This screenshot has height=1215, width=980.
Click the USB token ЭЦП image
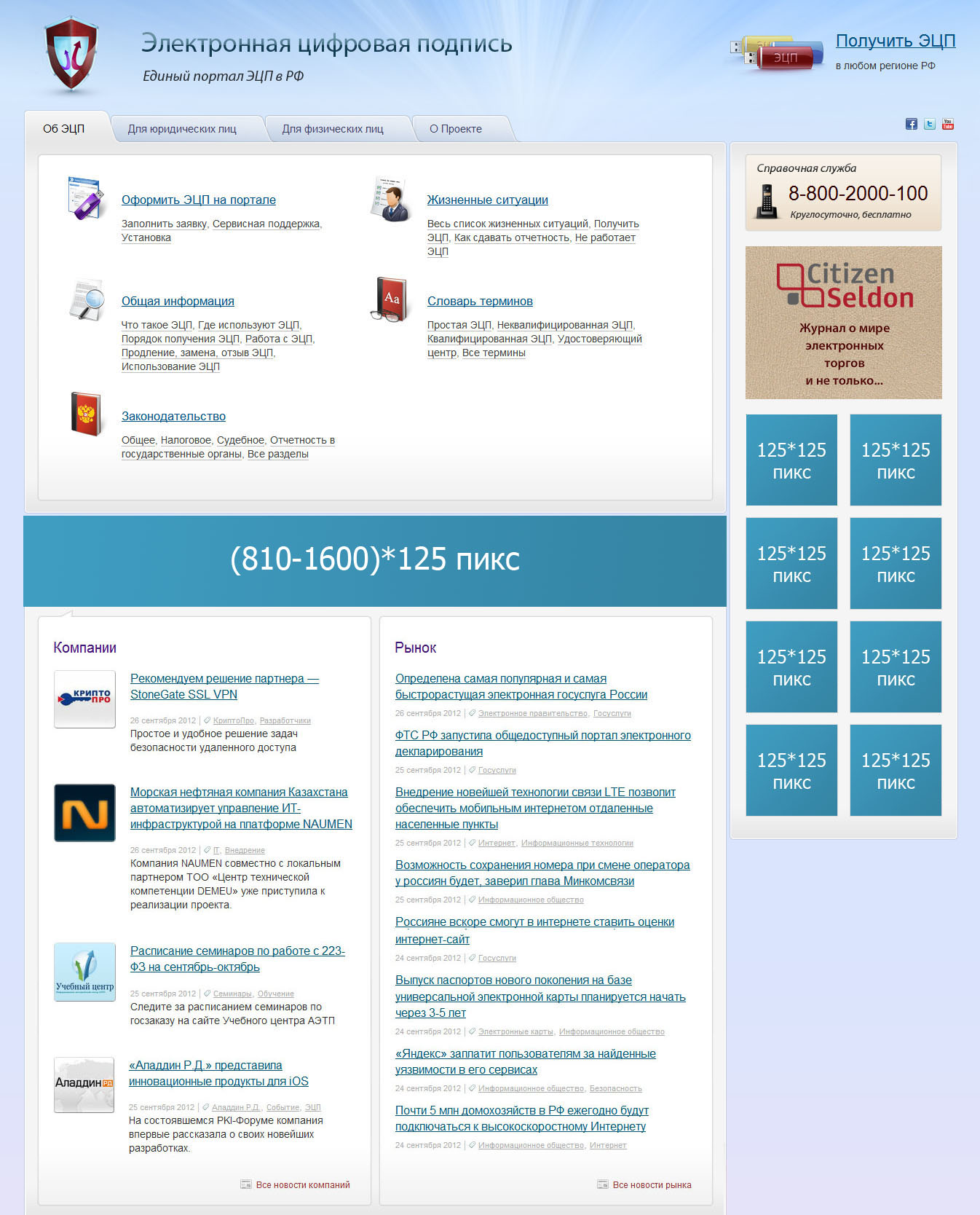tap(778, 53)
